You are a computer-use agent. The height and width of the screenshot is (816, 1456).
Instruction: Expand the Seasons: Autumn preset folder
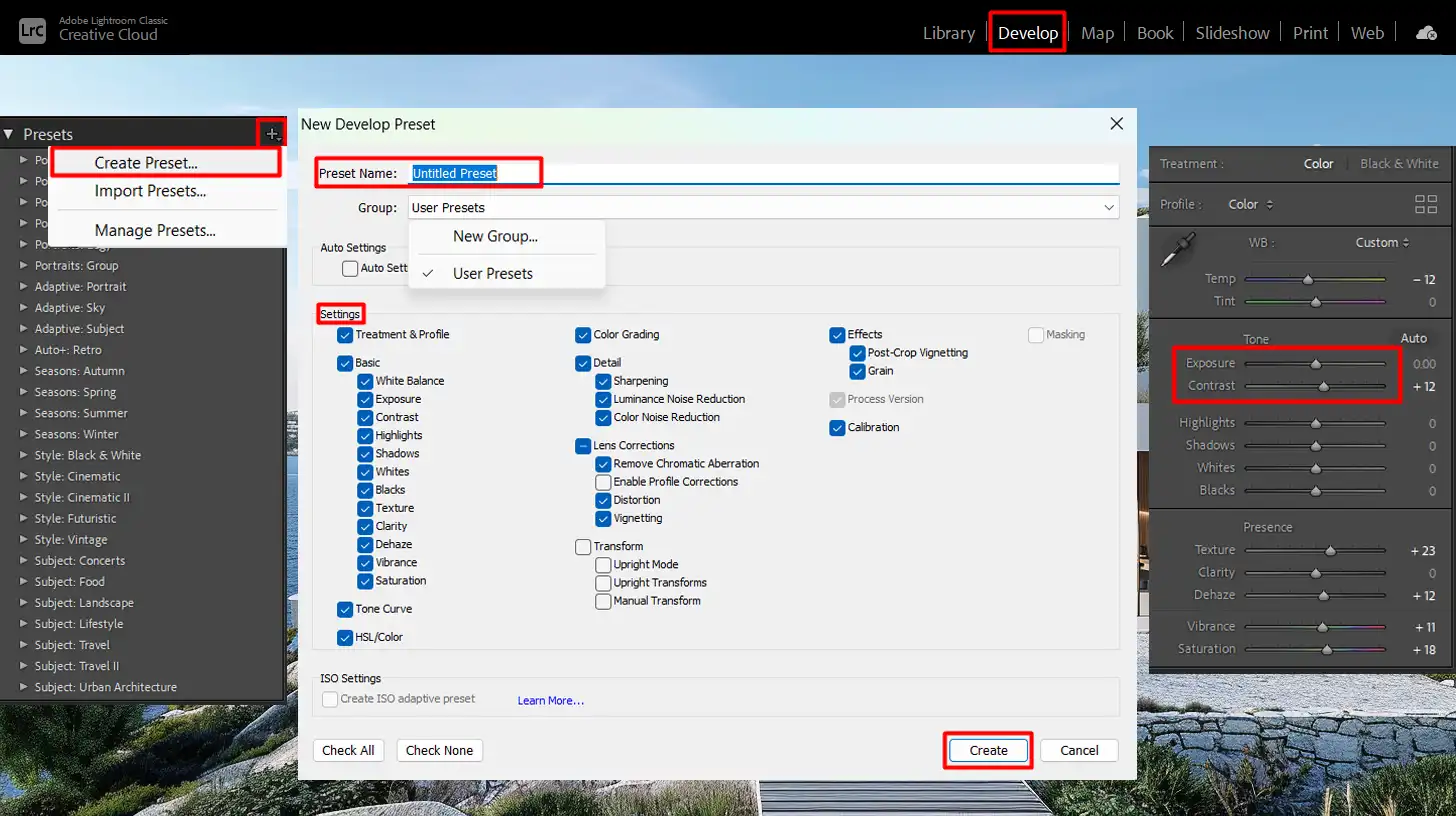pyautogui.click(x=24, y=371)
